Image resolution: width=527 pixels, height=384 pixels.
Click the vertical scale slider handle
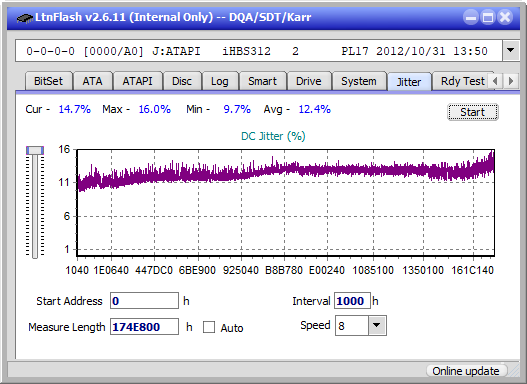click(x=35, y=150)
